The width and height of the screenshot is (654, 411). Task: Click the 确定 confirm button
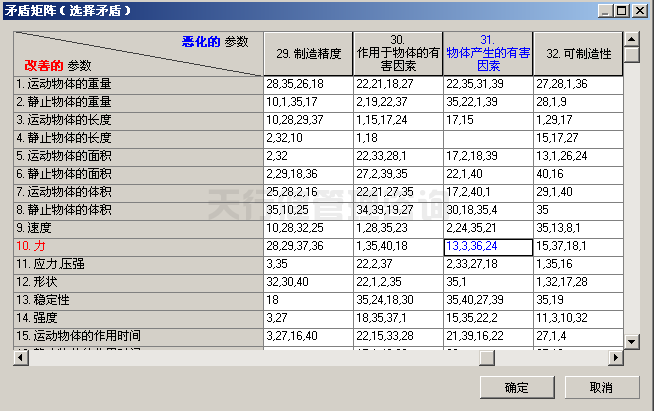click(517, 387)
